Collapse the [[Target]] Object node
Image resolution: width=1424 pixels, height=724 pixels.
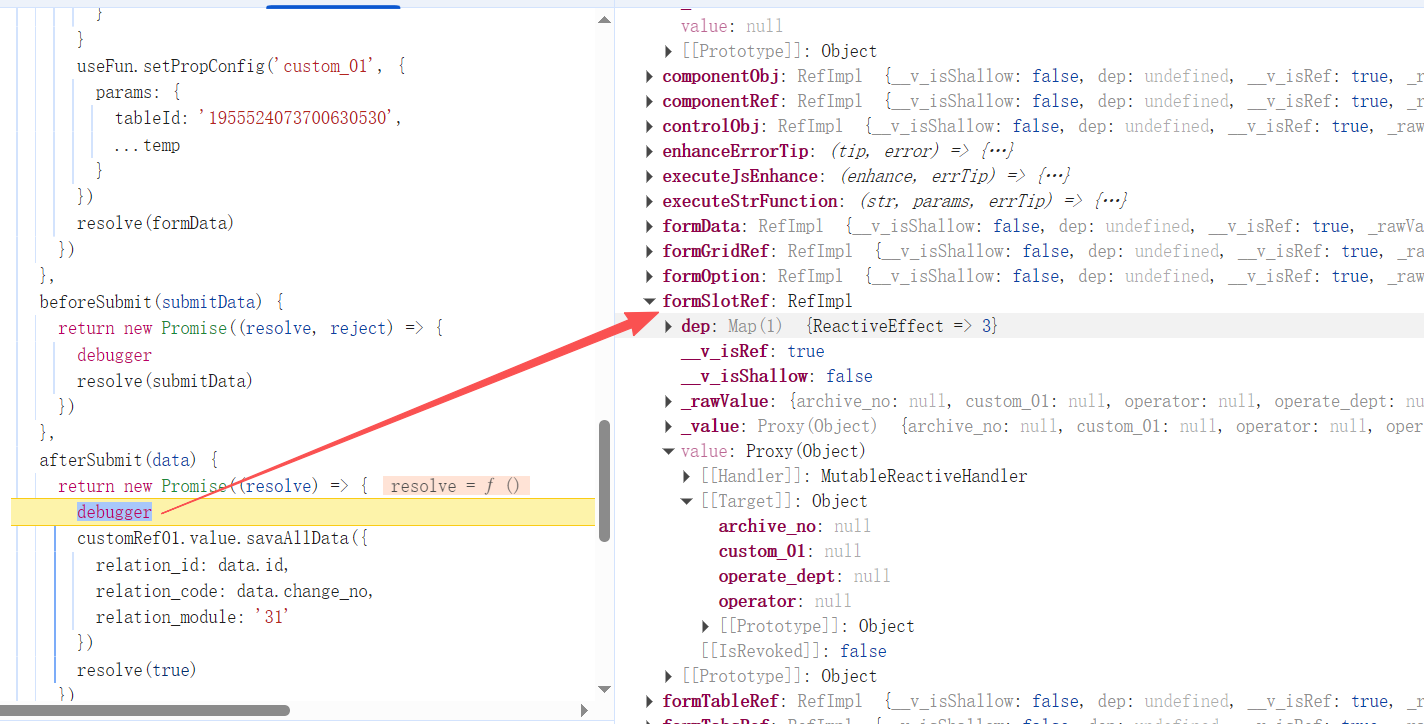688,502
